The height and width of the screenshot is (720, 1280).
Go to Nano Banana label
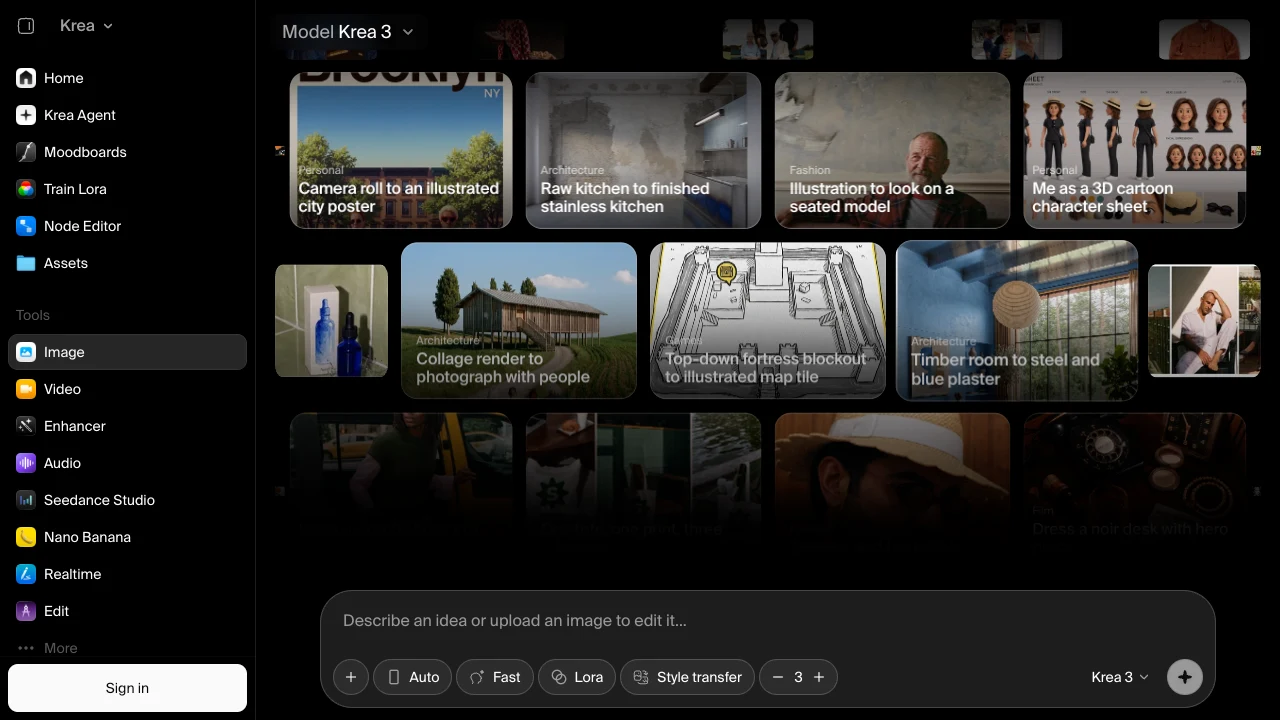click(x=87, y=537)
